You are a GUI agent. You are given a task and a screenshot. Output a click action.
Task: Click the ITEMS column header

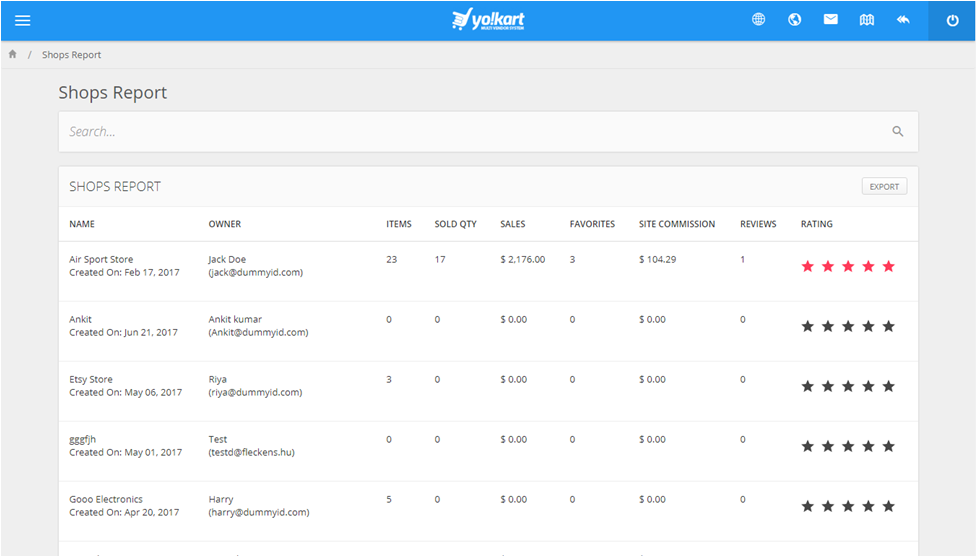tap(399, 224)
